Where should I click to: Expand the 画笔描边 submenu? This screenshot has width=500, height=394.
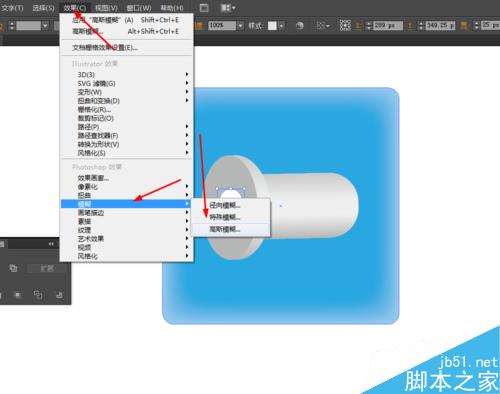point(126,212)
